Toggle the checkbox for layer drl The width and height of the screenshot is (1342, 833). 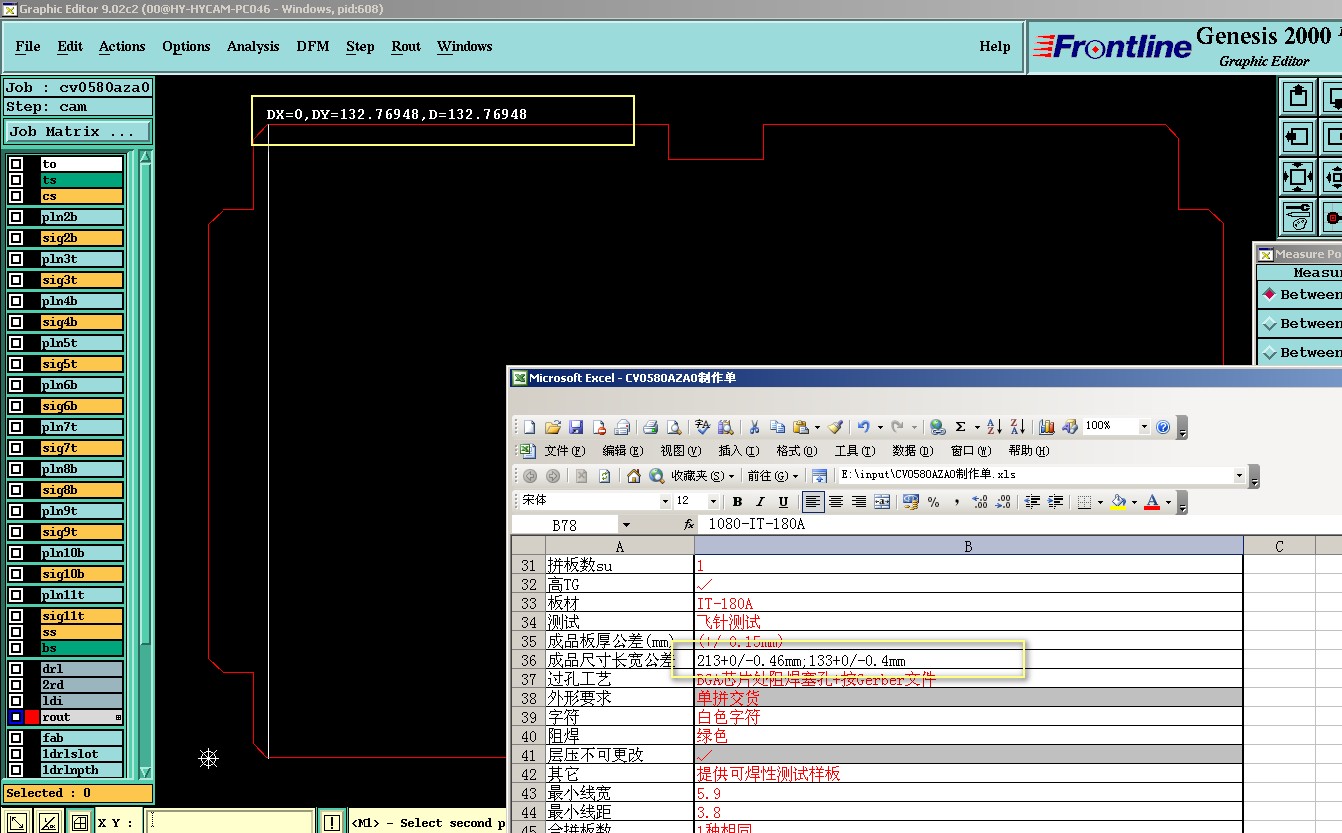[x=16, y=669]
